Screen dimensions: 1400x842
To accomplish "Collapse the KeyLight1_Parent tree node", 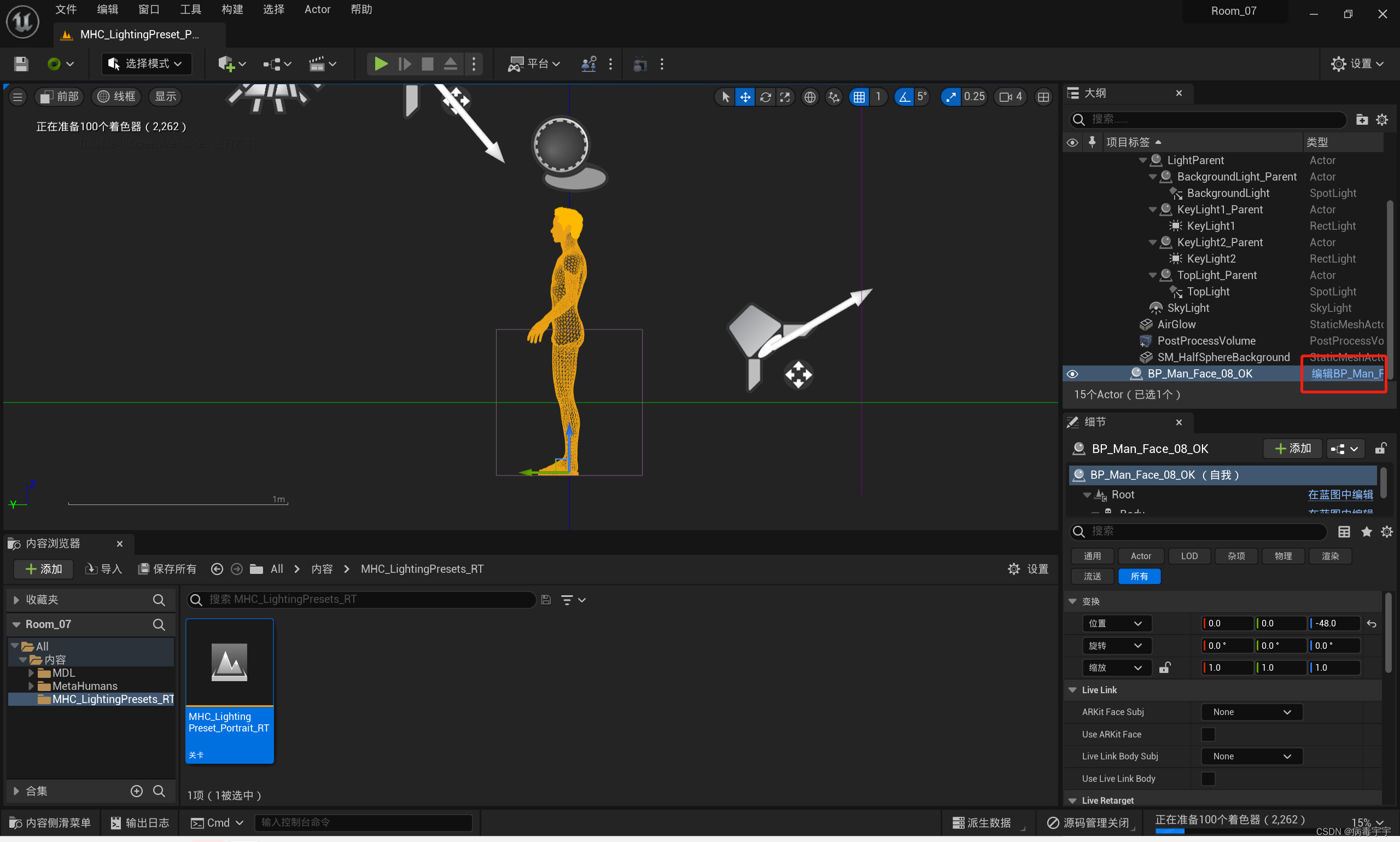I will tap(1152, 210).
